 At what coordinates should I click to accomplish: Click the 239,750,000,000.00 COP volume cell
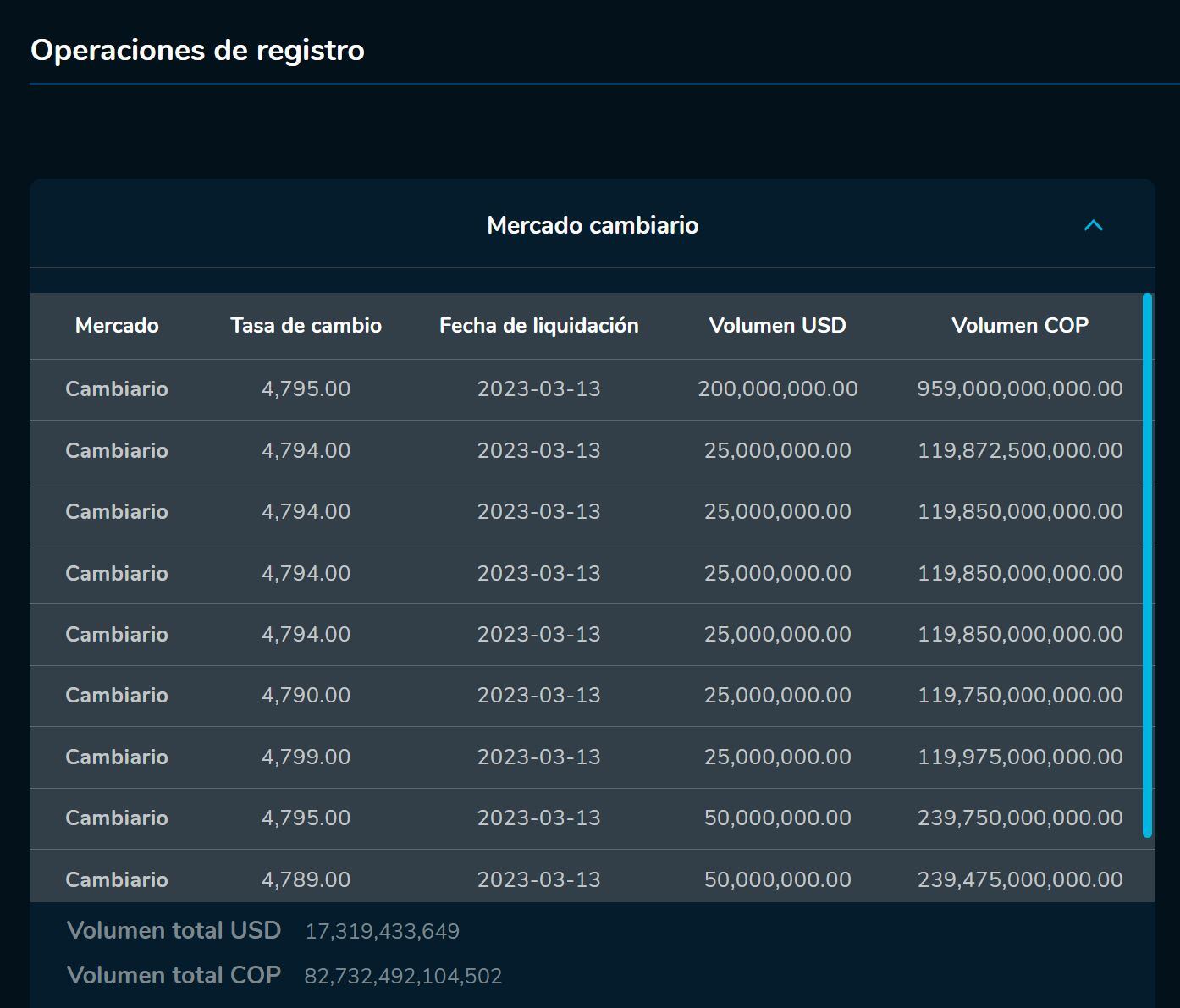coord(1019,818)
